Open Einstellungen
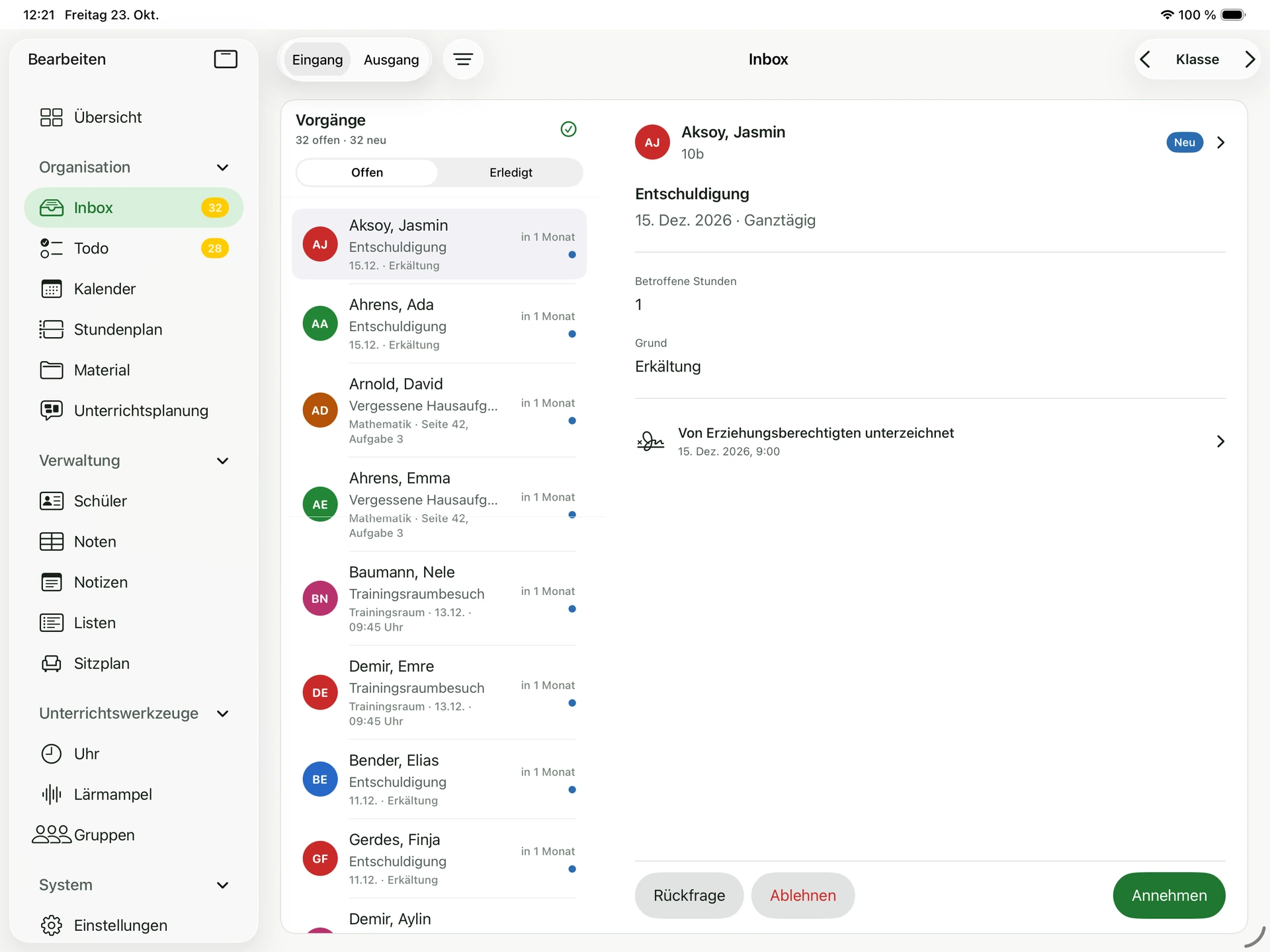Viewport: 1270px width, 952px height. pos(134,926)
